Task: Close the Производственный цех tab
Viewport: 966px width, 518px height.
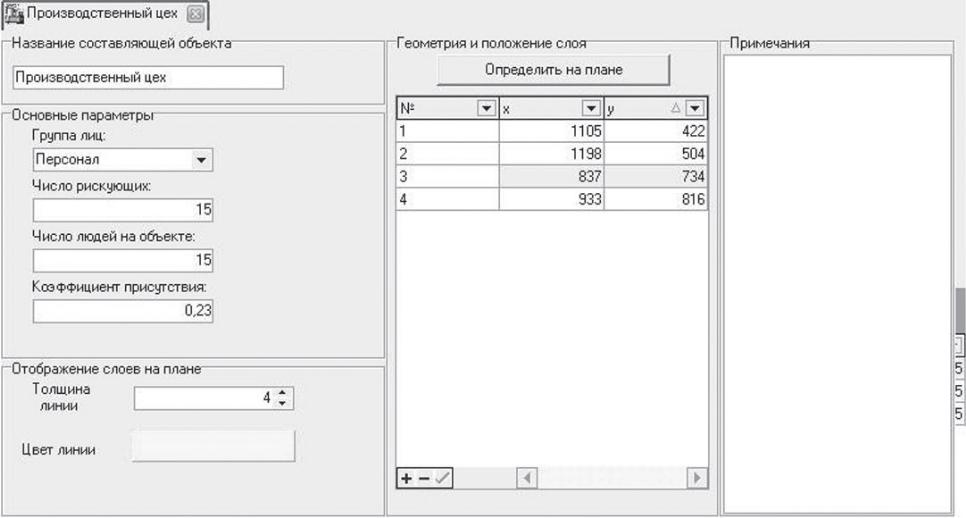Action: click(x=195, y=14)
